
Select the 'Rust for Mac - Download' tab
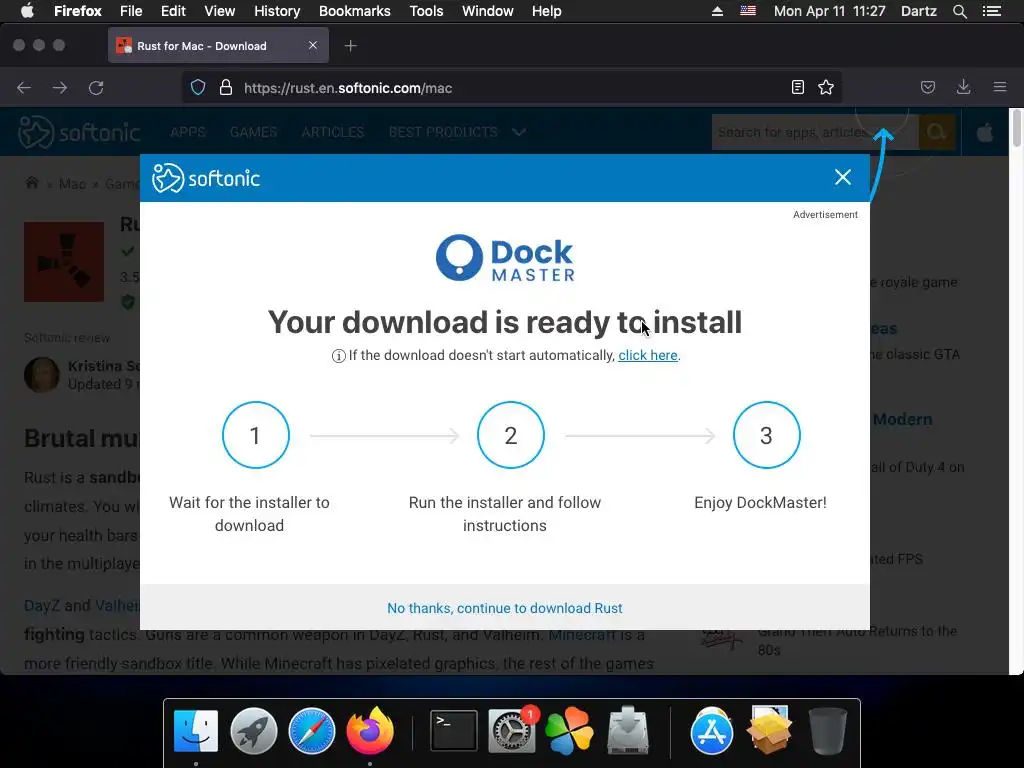[218, 46]
